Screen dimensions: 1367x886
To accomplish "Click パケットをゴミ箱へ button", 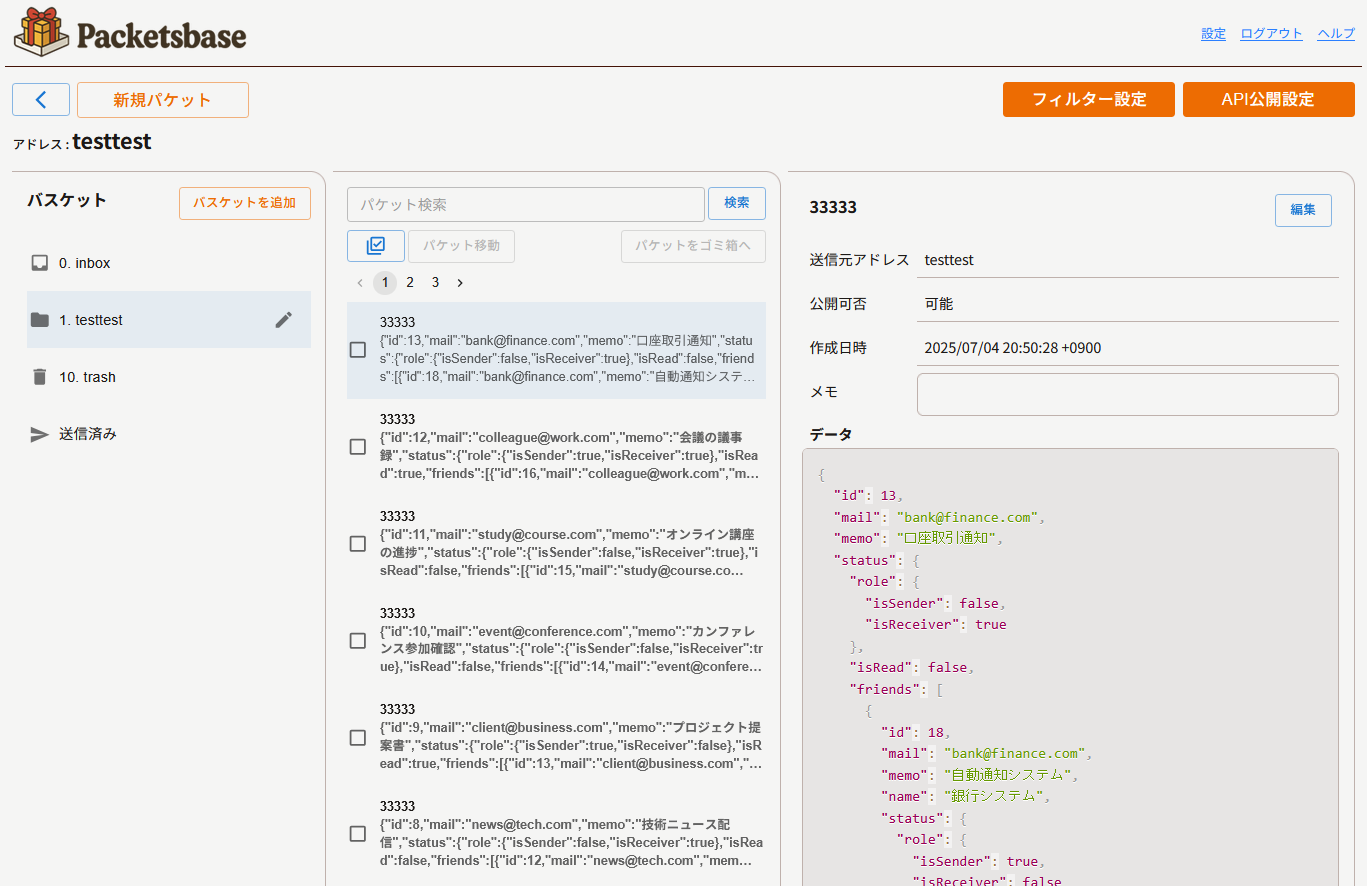I will coord(693,246).
